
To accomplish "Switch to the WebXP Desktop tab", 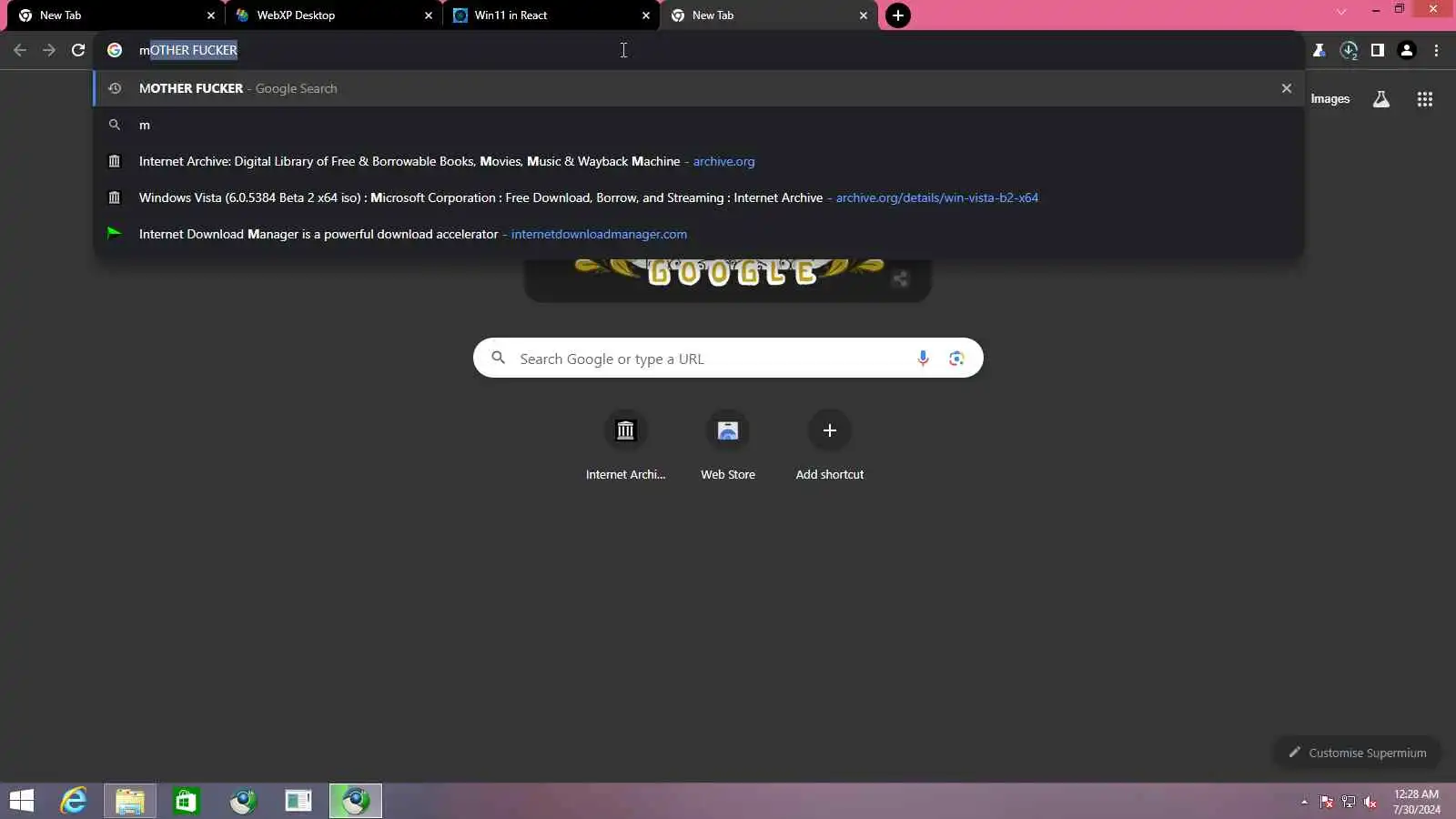I will 333,15.
